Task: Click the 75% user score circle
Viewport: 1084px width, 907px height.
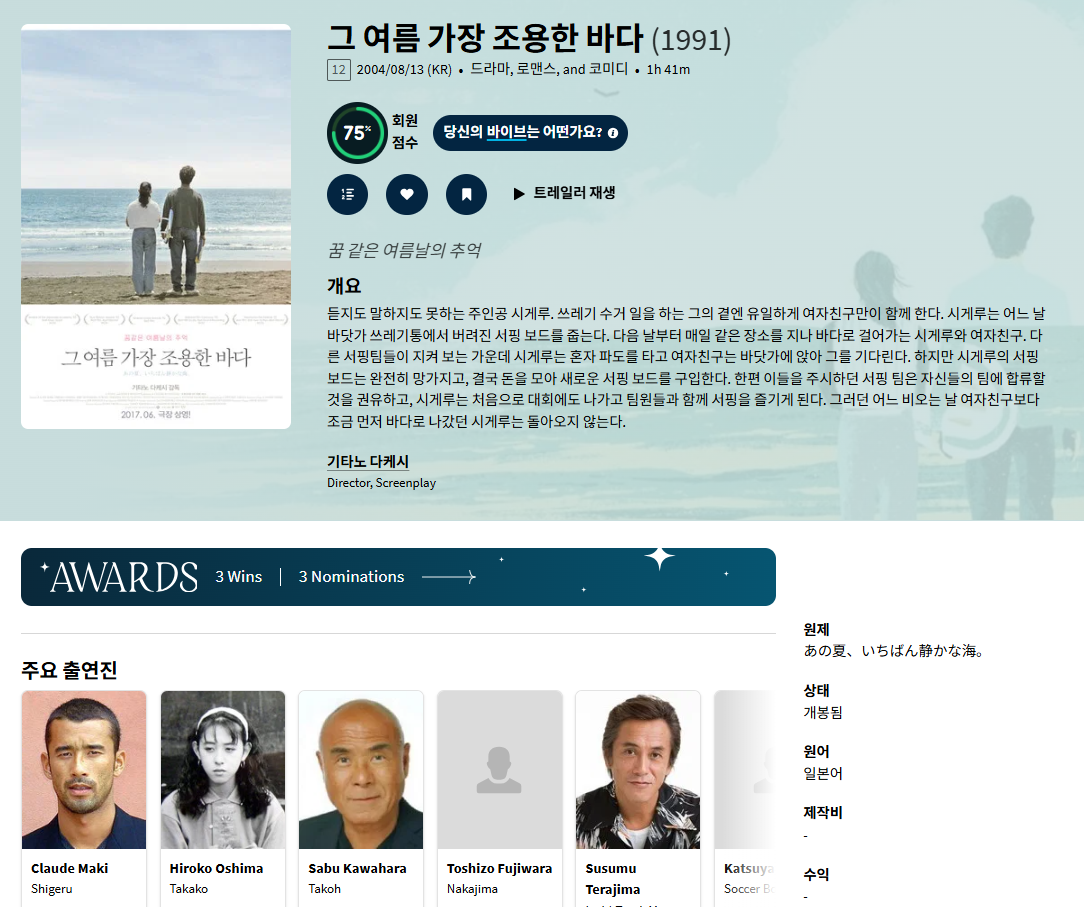Action: click(357, 132)
